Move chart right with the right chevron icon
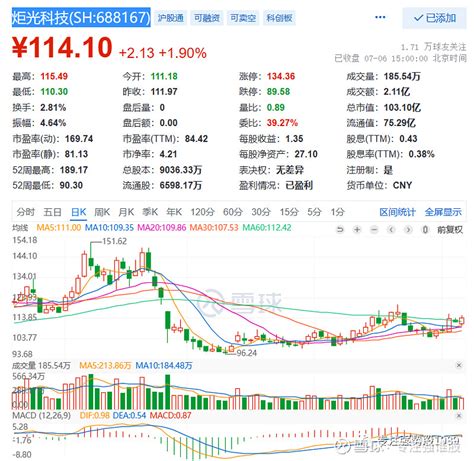 (x=408, y=229)
